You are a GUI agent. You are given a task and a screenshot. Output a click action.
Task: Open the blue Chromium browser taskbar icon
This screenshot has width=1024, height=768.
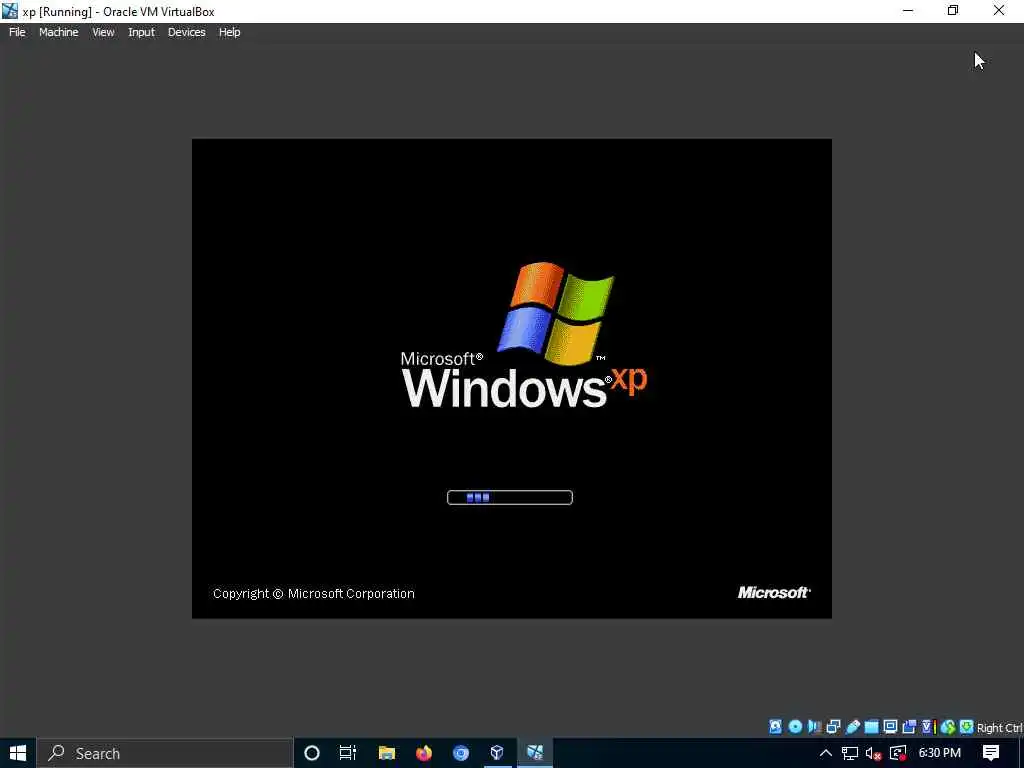(461, 753)
